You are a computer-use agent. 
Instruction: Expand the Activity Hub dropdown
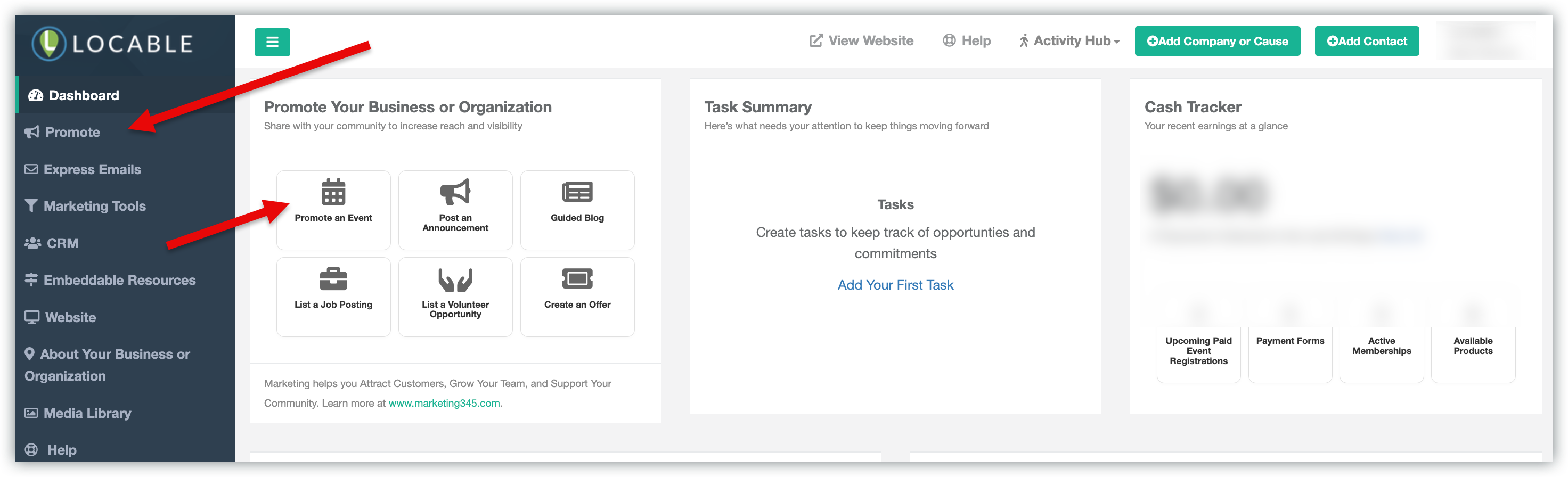click(1069, 41)
